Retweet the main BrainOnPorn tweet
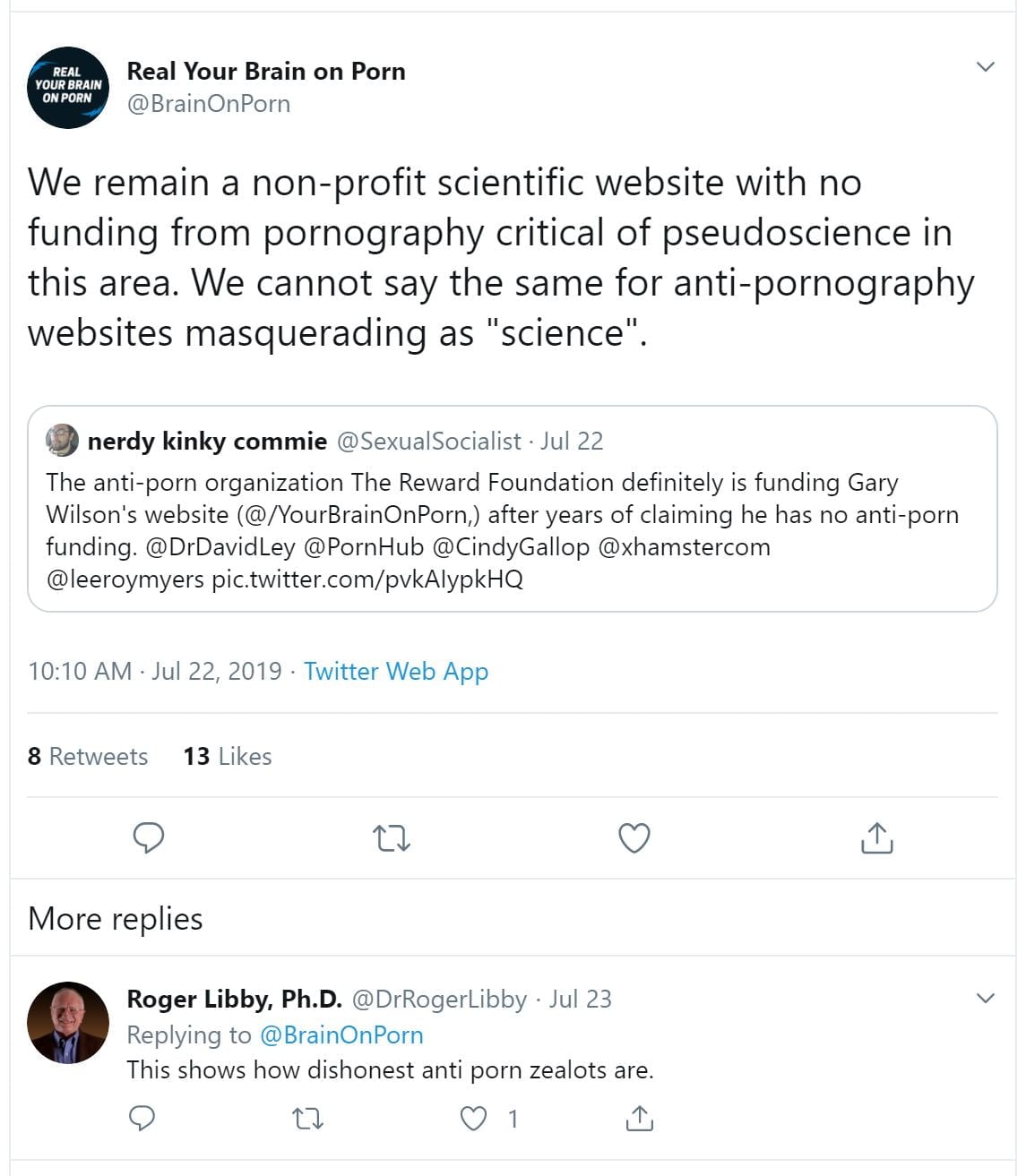Image resolution: width=1026 pixels, height=1176 pixels. 391,838
